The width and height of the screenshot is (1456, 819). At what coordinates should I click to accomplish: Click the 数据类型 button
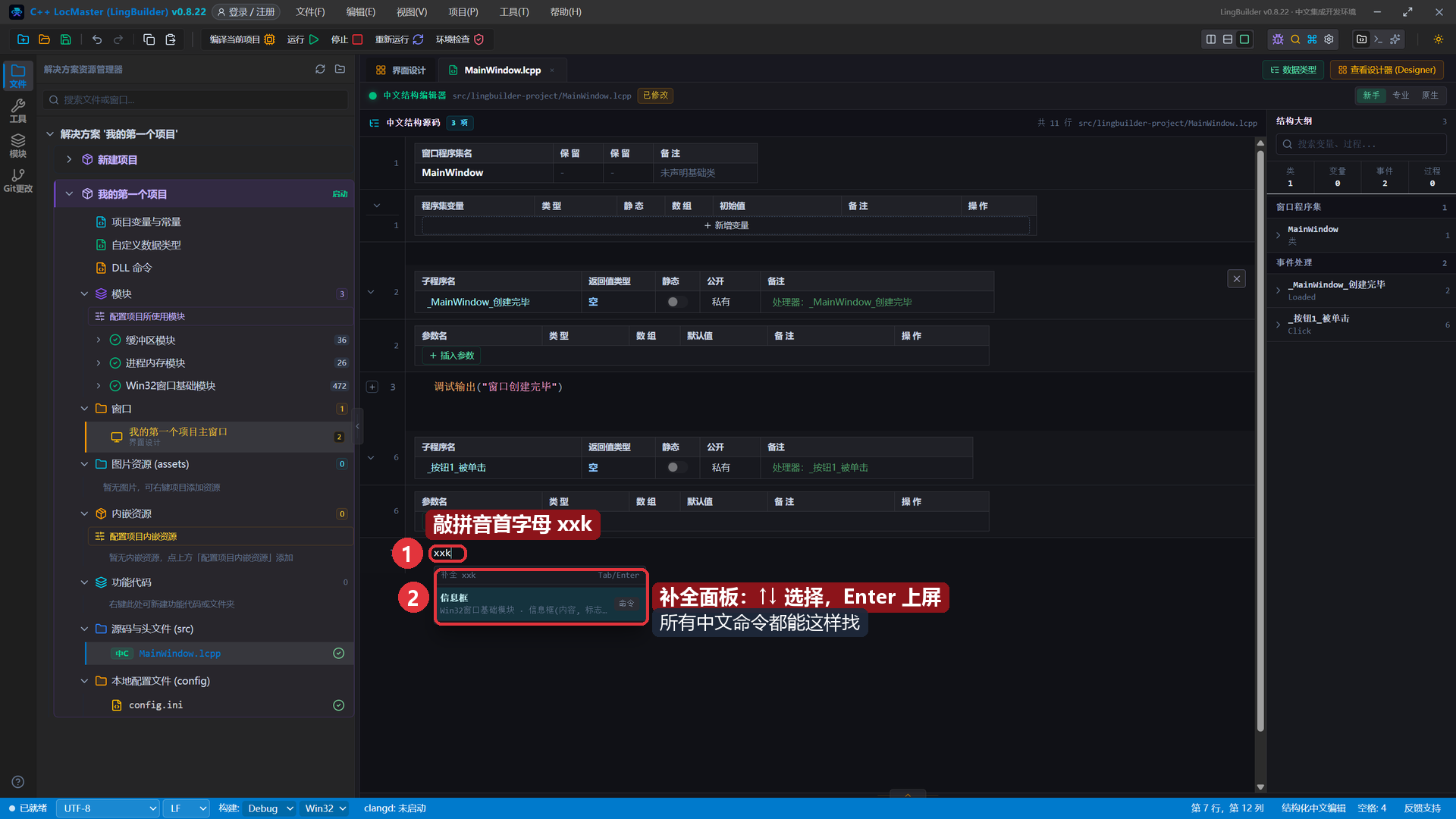1294,70
